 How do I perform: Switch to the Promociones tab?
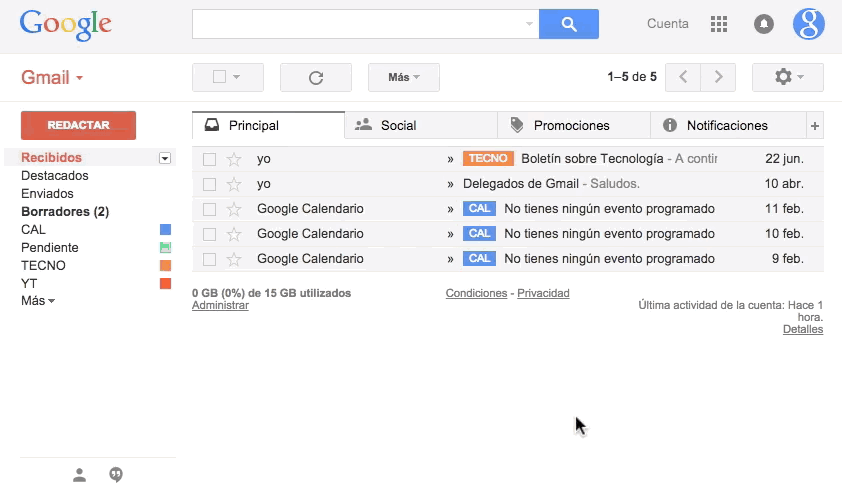point(574,126)
